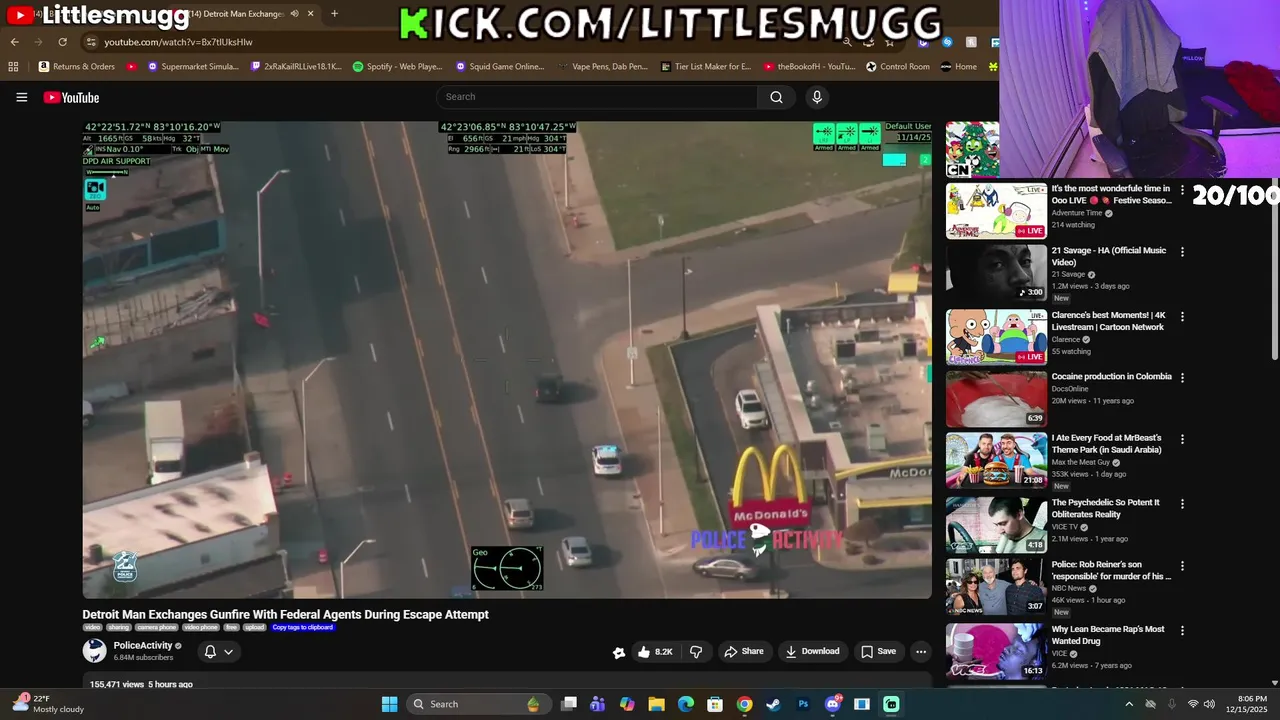
Task: Open Steam from the taskbar
Action: (x=773, y=704)
